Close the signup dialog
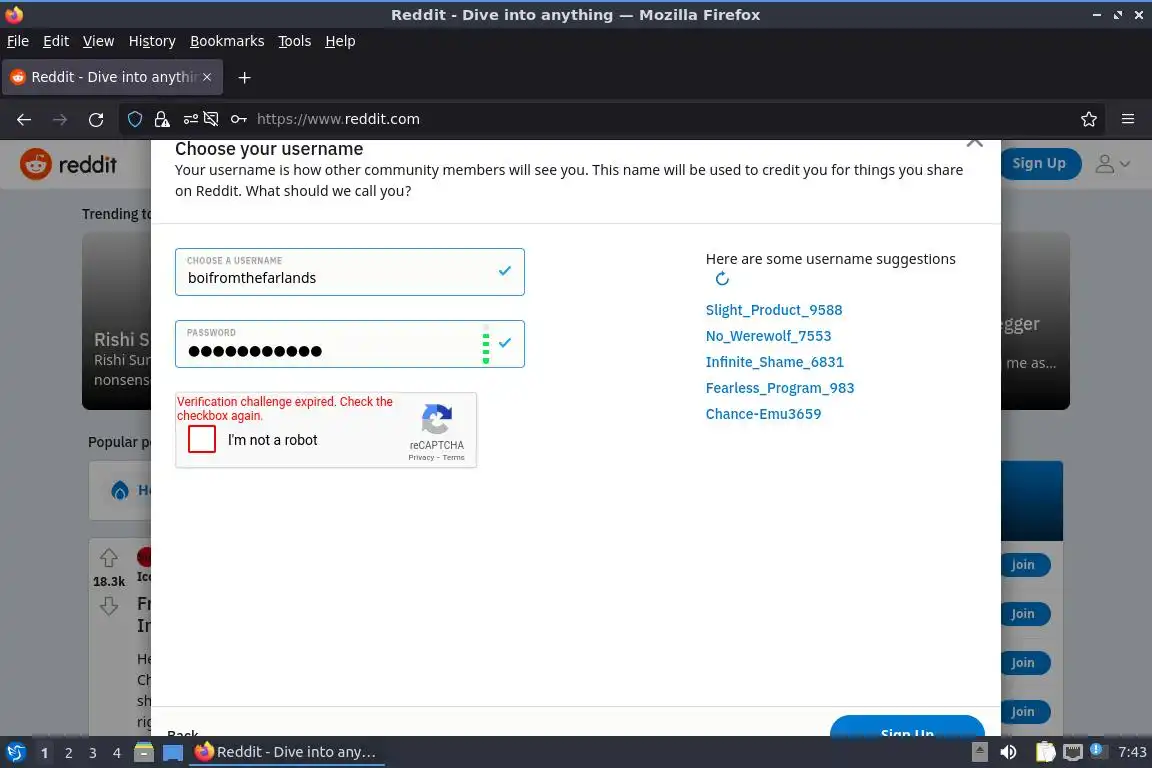 (974, 143)
